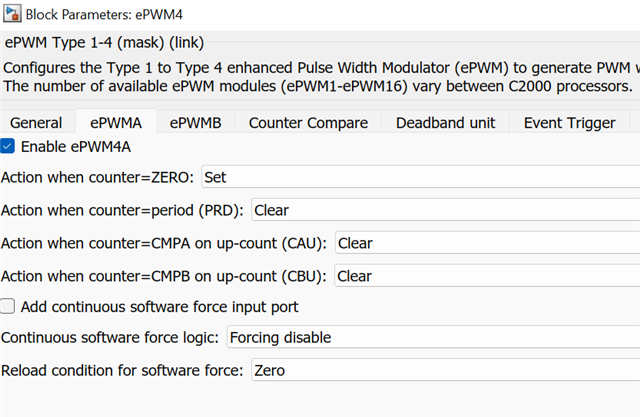Open the counter=period (PRD) action dropdown
Viewport: 640px width, 417px height.
[446, 210]
